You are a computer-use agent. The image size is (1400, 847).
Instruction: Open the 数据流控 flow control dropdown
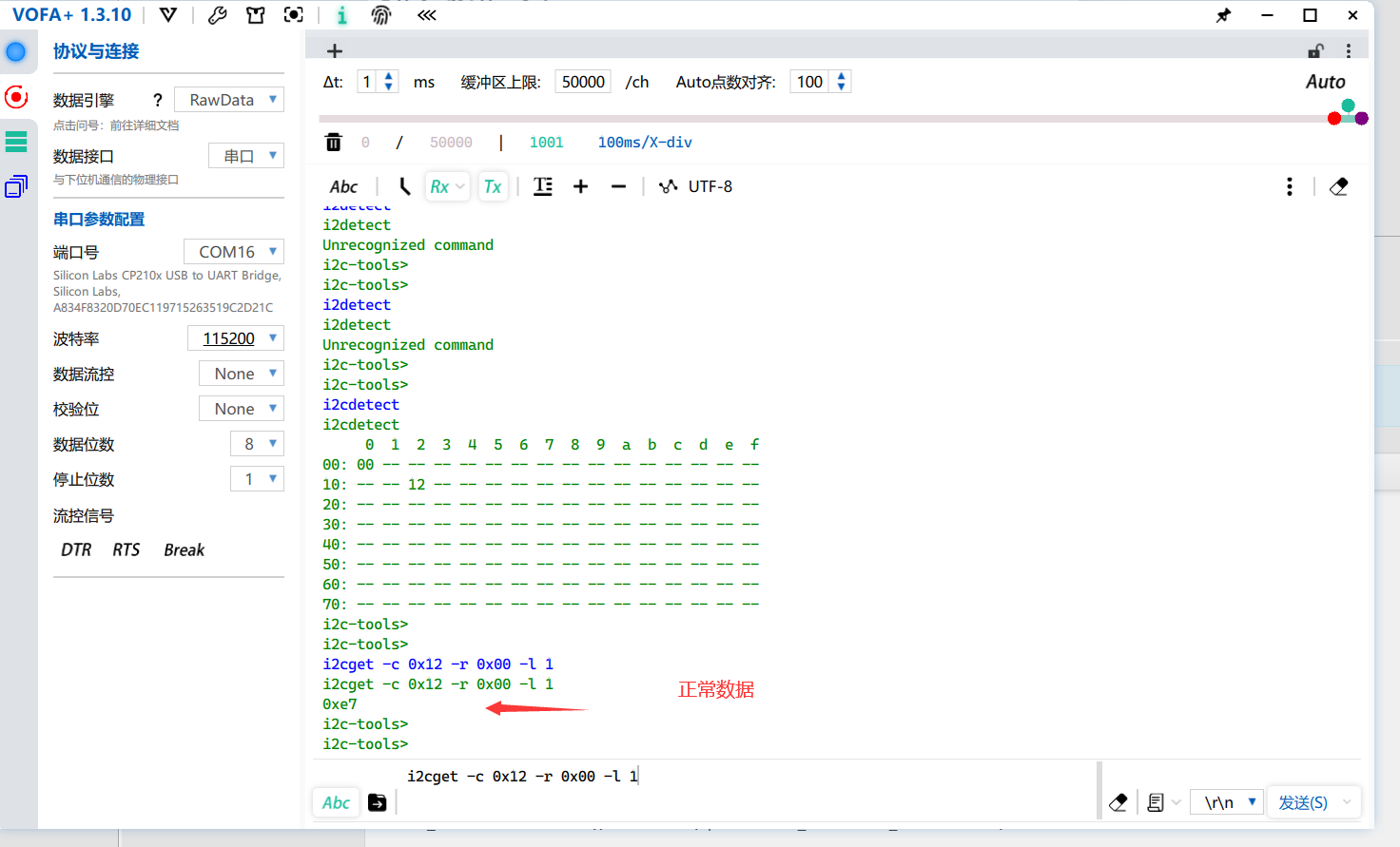pos(242,374)
